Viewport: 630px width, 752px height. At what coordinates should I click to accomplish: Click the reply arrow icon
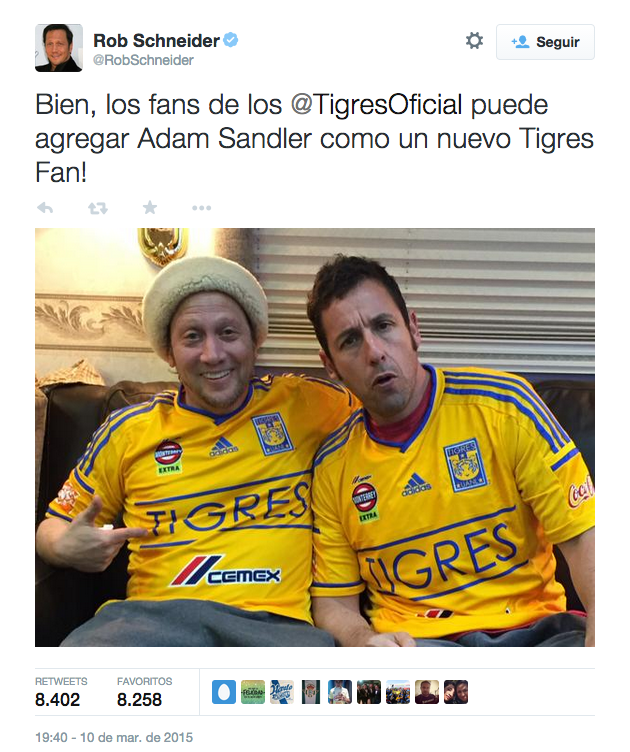(45, 208)
